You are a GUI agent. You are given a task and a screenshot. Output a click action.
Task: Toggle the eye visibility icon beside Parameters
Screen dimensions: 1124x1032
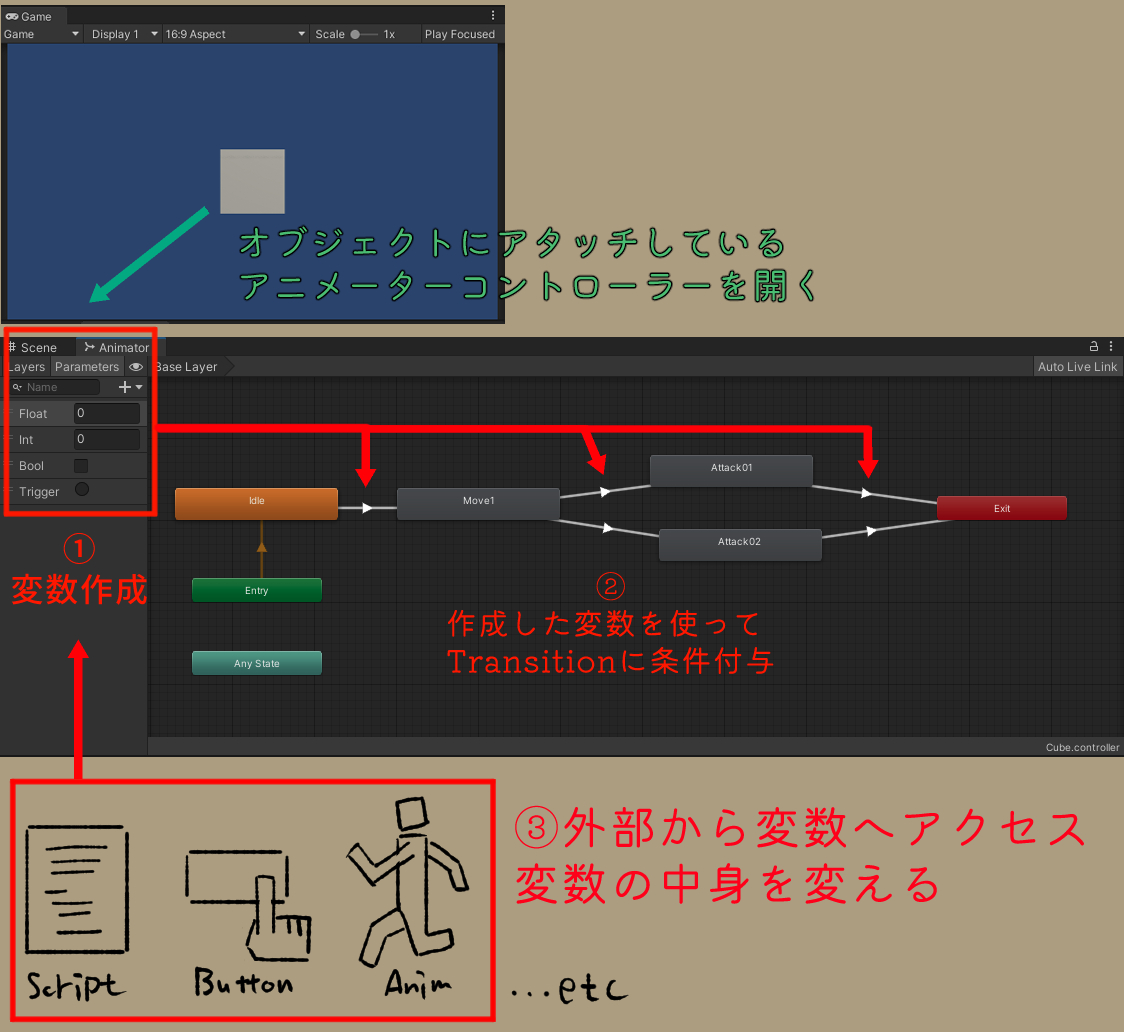tap(136, 367)
